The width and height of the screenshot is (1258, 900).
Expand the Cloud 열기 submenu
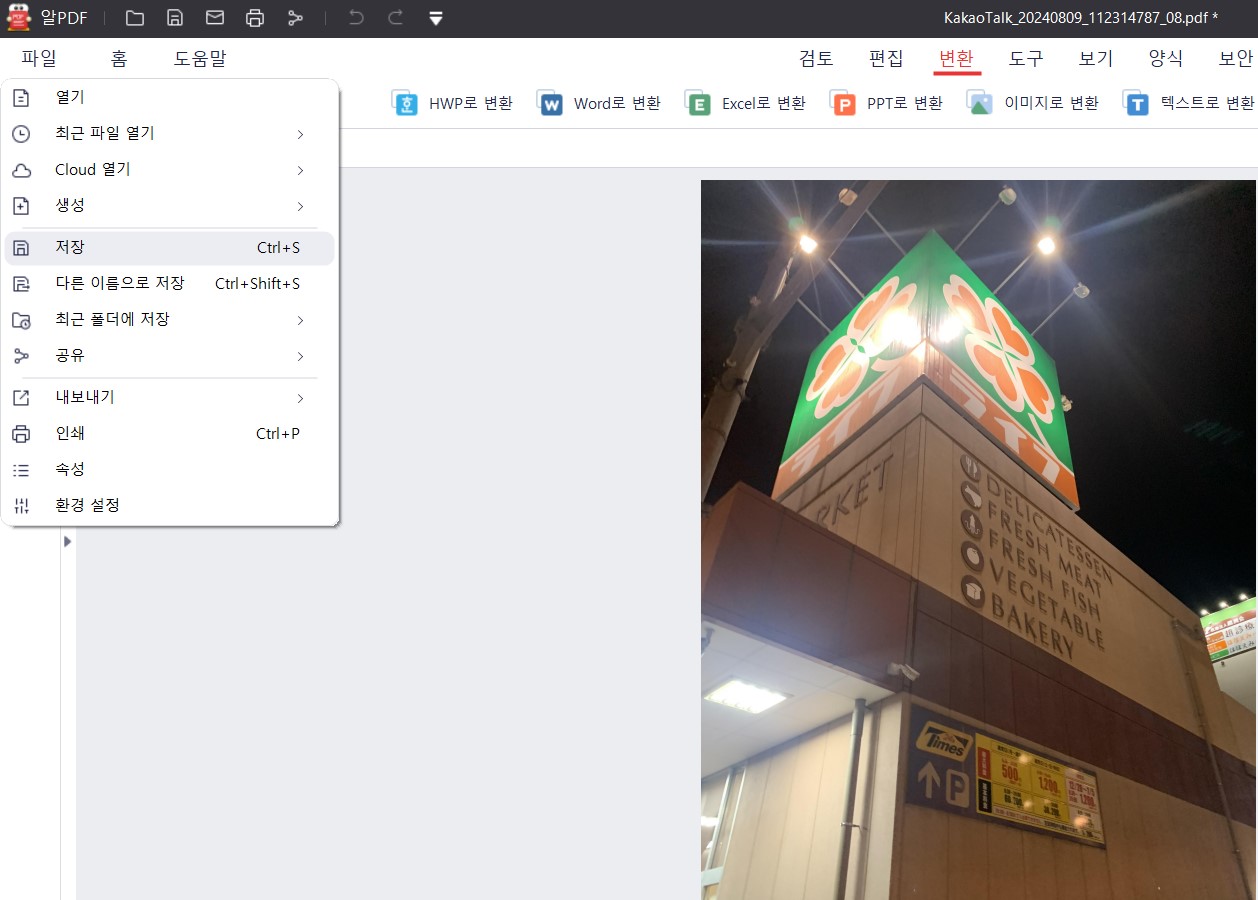pos(299,169)
